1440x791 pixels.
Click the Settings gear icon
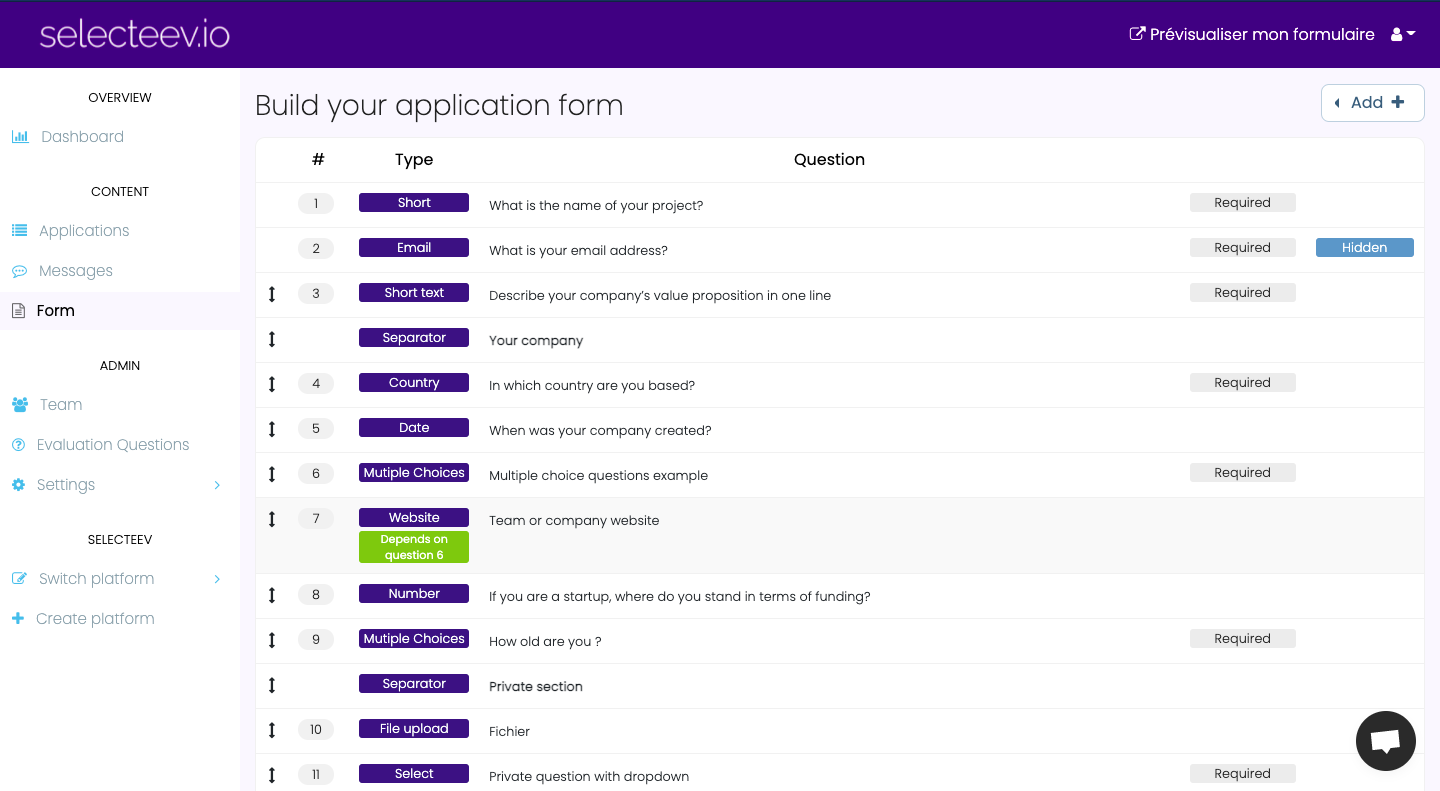pos(18,484)
